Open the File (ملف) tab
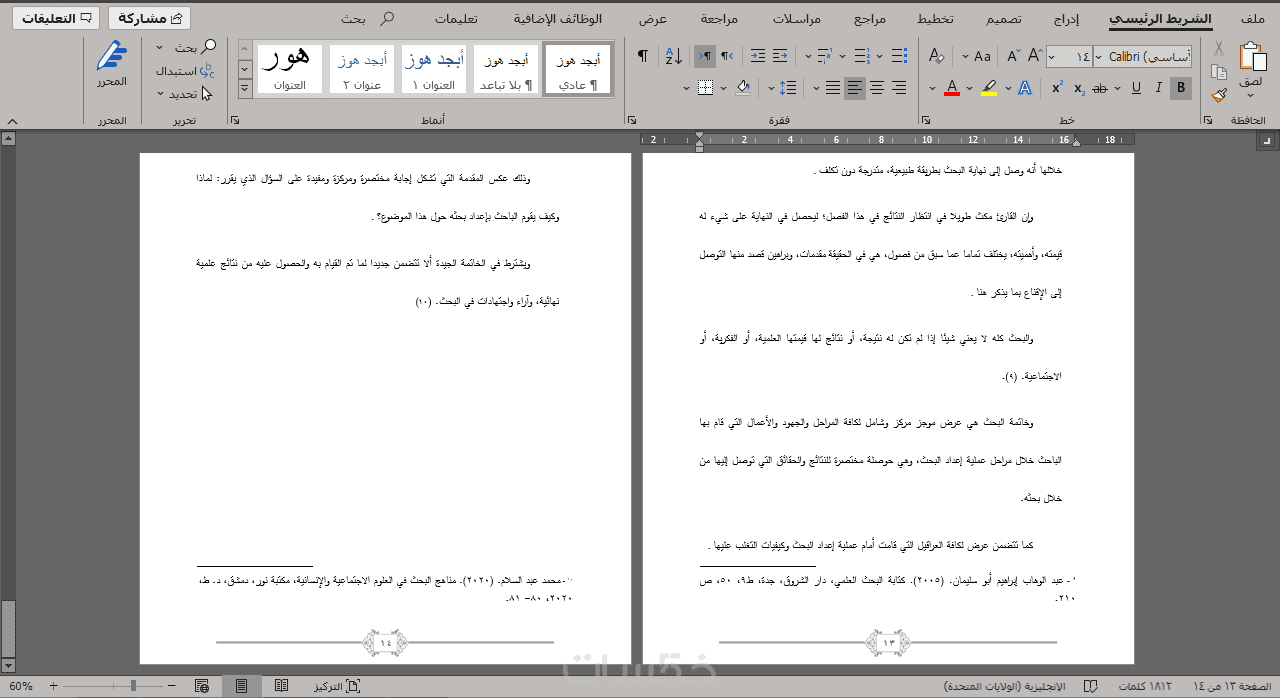This screenshot has height=698, width=1280. 1251,19
